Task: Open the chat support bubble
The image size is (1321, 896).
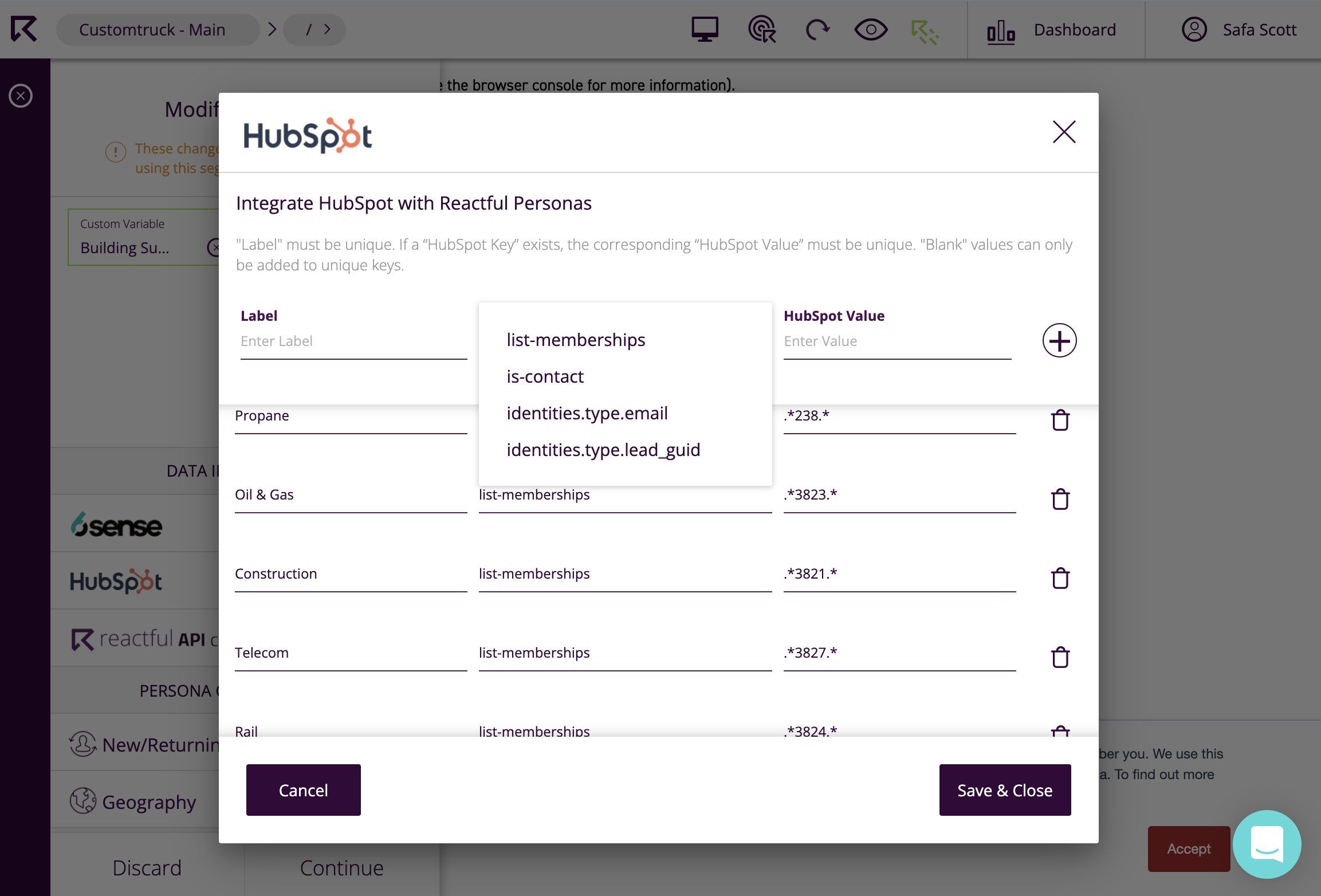Action: [x=1267, y=844]
